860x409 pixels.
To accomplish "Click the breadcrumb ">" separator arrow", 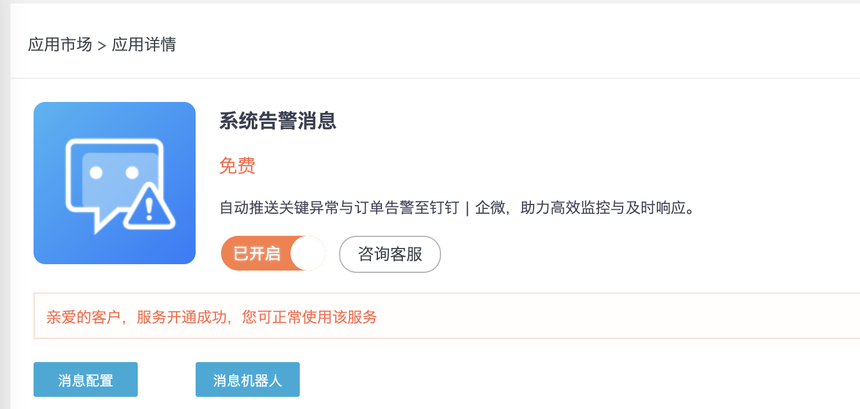I will tap(102, 45).
